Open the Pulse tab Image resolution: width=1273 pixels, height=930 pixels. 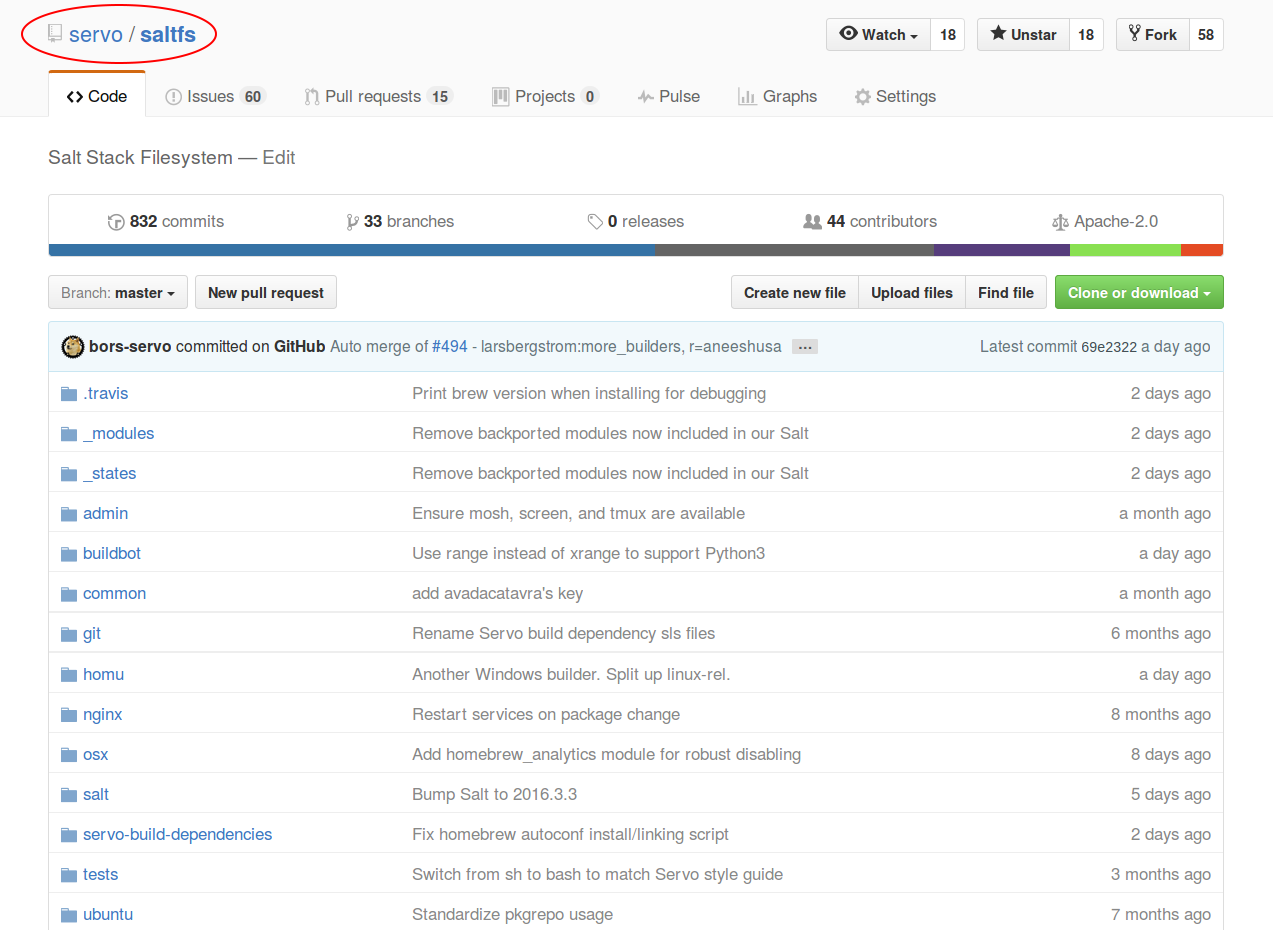[669, 97]
